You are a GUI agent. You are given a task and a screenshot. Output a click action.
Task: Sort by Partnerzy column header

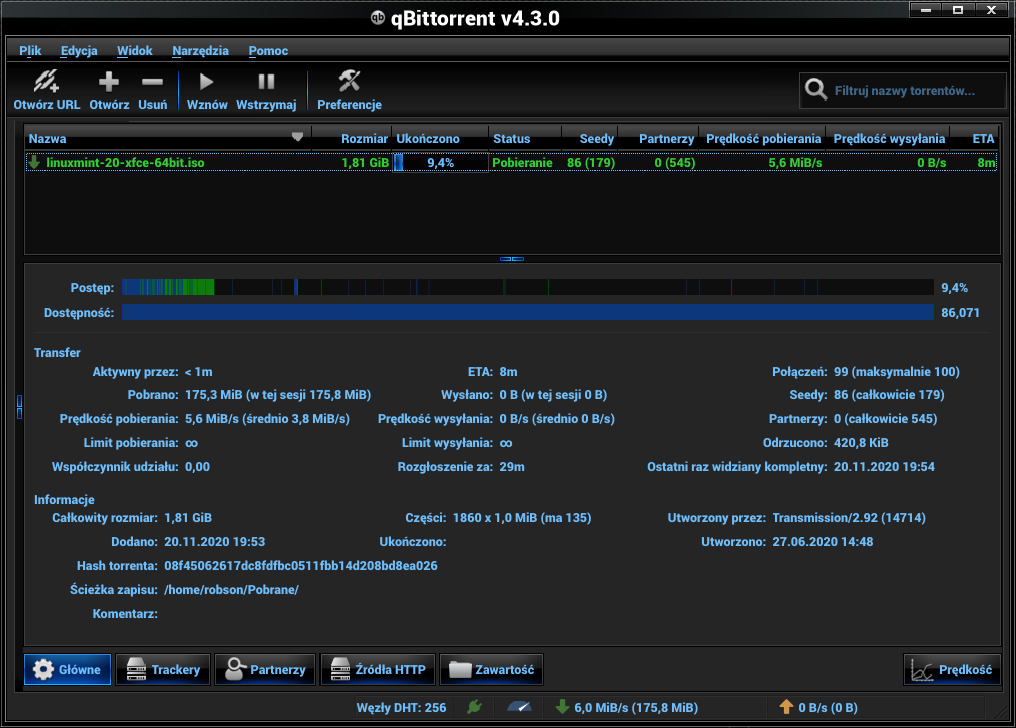[658, 139]
